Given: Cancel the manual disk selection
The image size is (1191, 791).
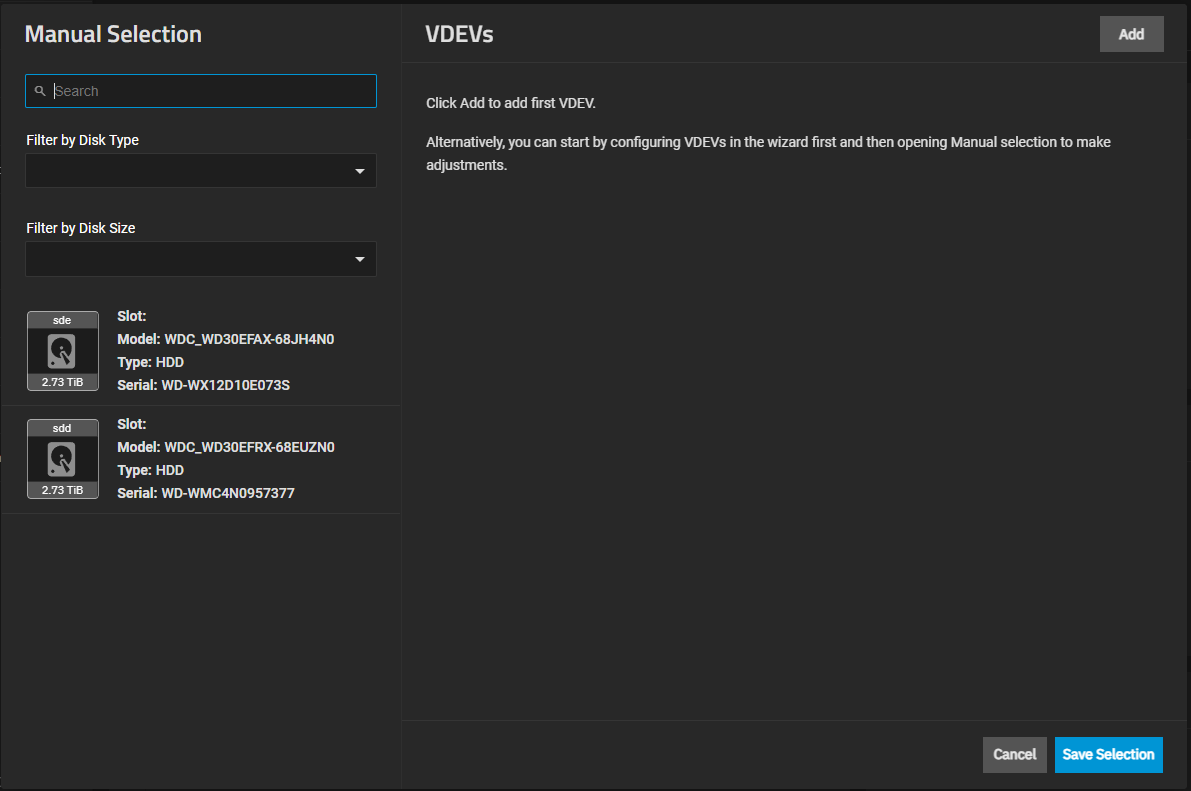Looking at the screenshot, I should 1014,755.
